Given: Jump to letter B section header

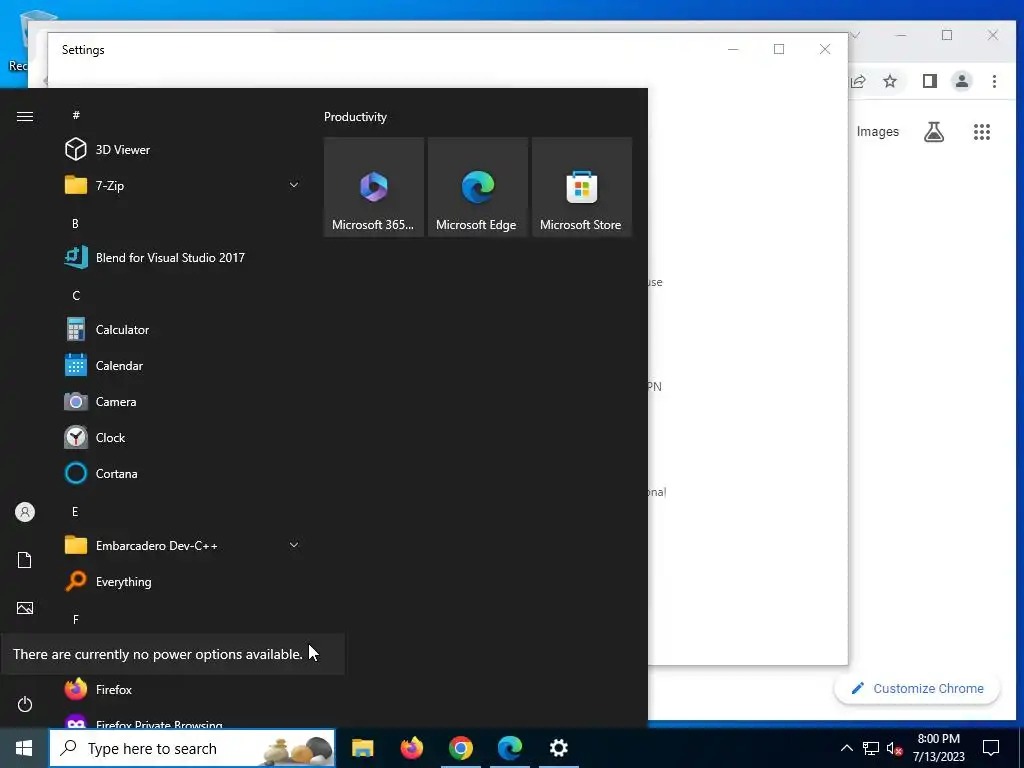Looking at the screenshot, I should (75, 223).
